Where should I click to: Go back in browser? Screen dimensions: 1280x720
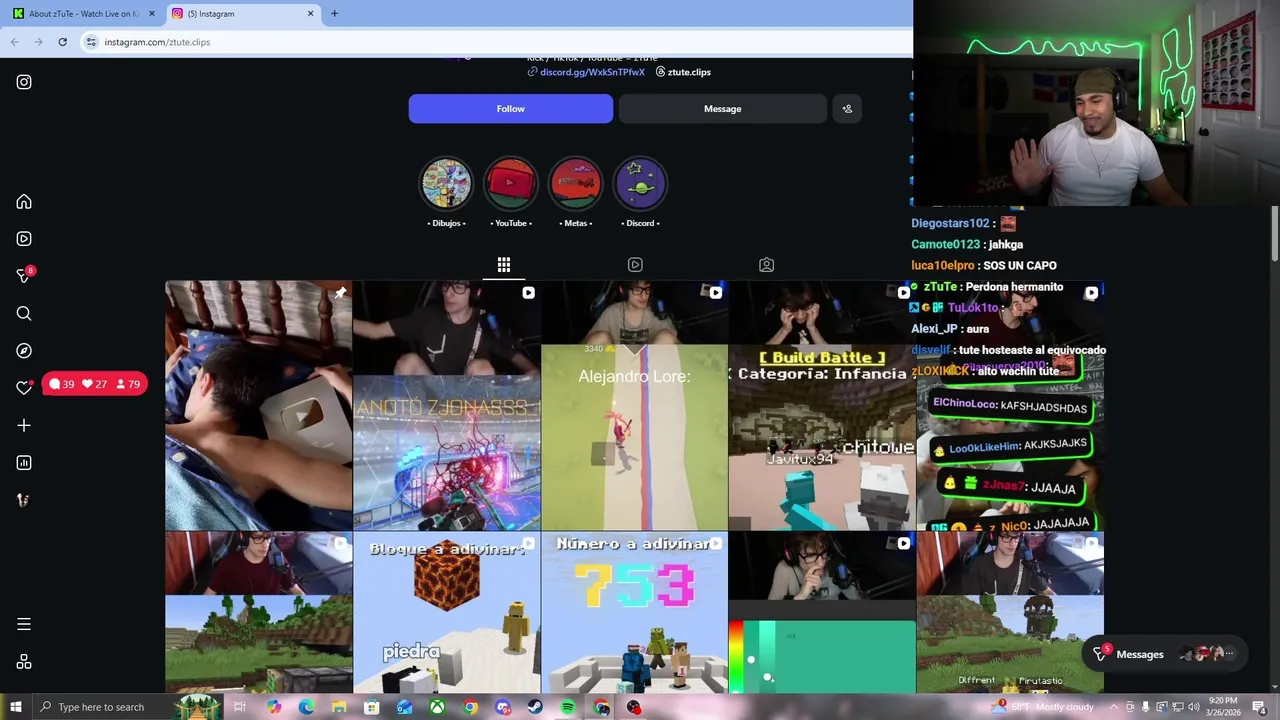15,42
